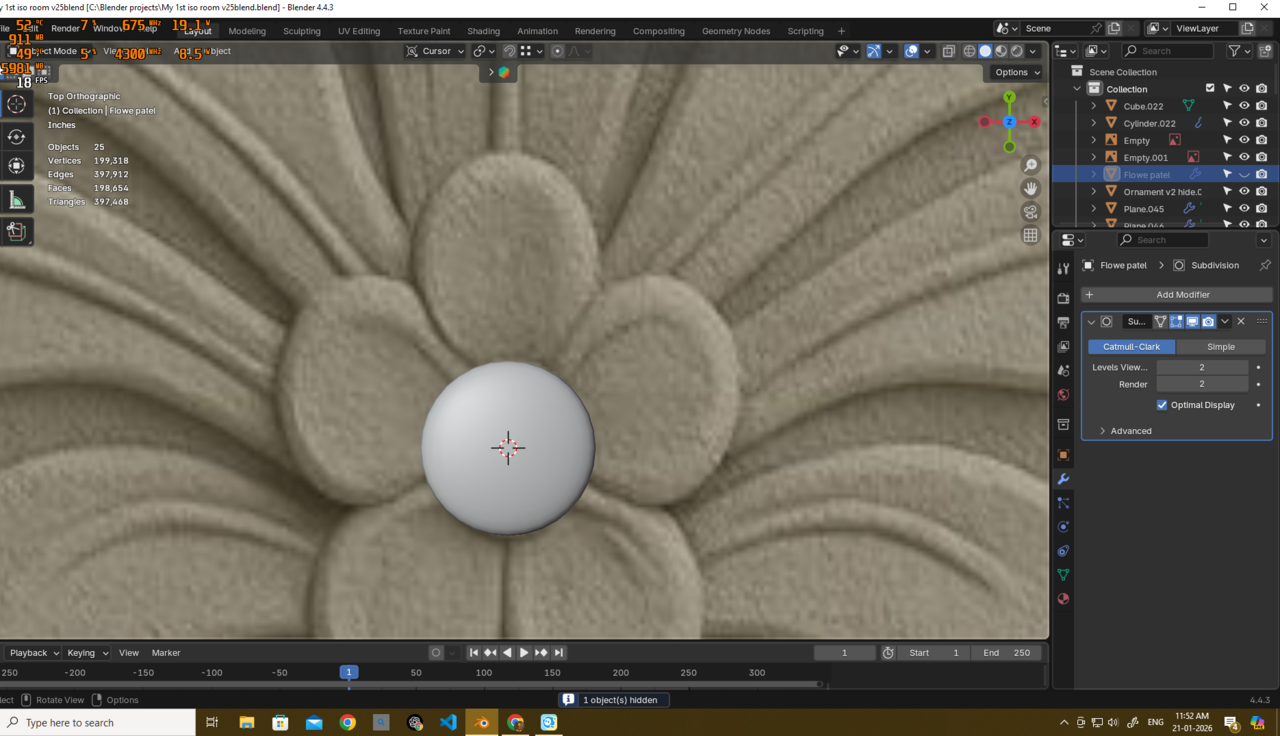This screenshot has width=1280, height=736.
Task: Select the Simple subdivision type
Action: click(1220, 347)
